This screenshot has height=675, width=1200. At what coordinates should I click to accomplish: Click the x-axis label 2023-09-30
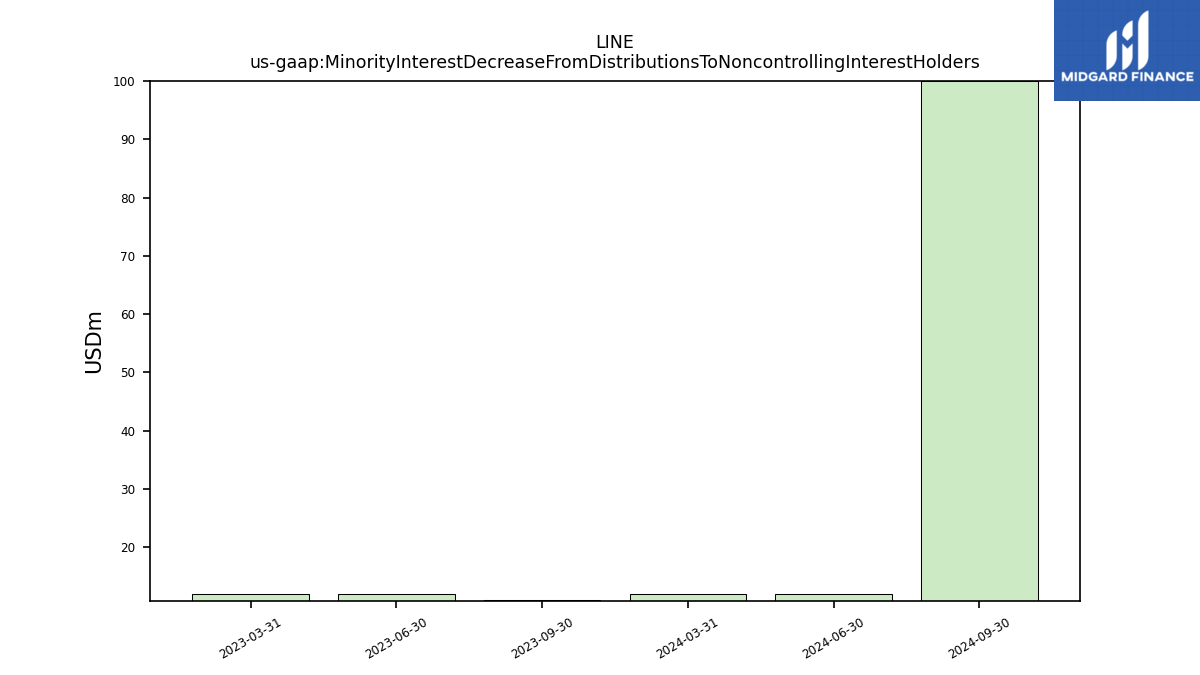coord(542,638)
